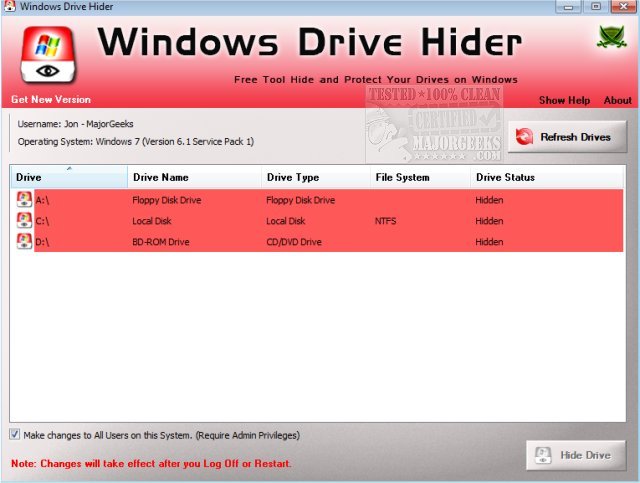Image resolution: width=640 pixels, height=483 pixels.
Task: Click the Operating System Windows 7 text
Action: pos(136,142)
